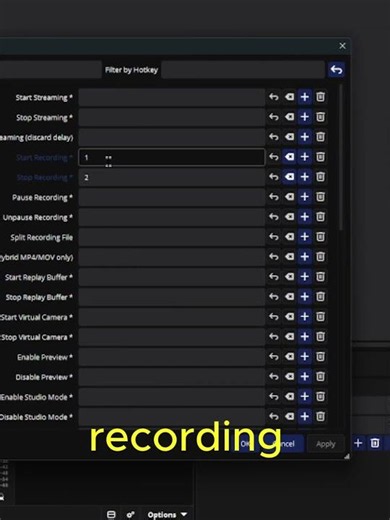Add another Start Virtual Camera hotkey binding
The width and height of the screenshot is (390, 520).
click(x=305, y=317)
